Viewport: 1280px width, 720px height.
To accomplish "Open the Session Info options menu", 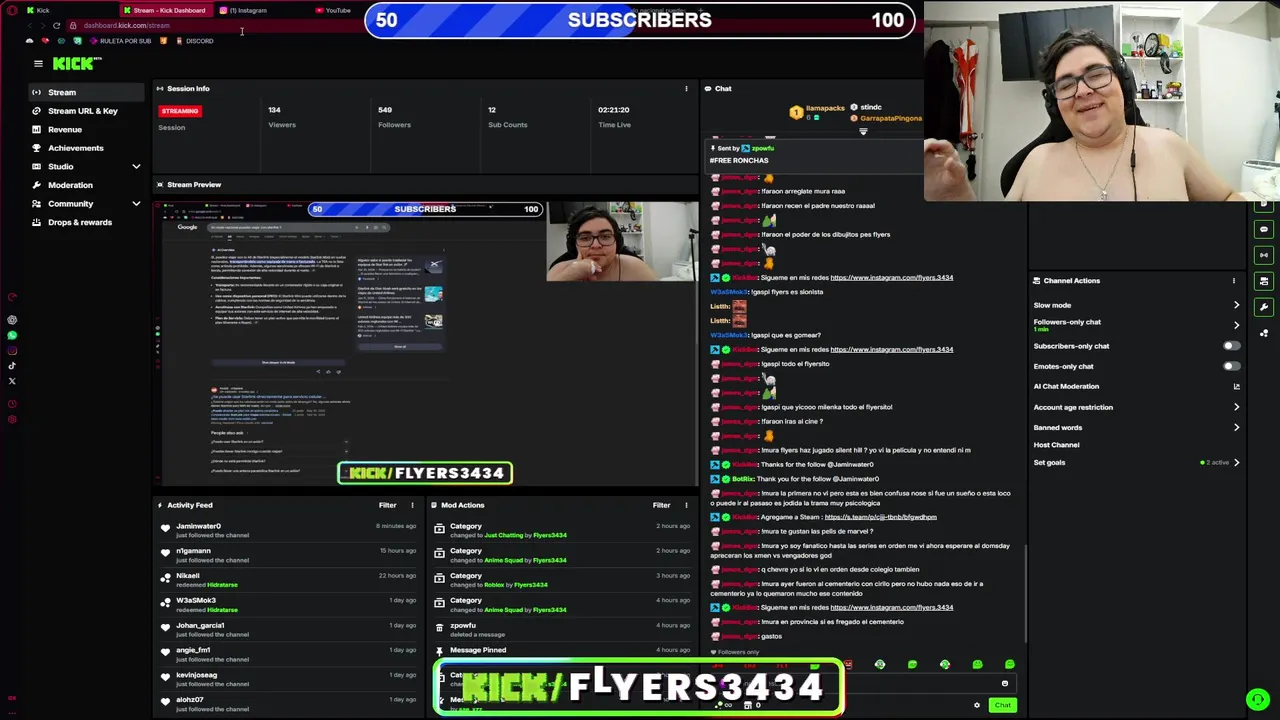I will [x=686, y=89].
